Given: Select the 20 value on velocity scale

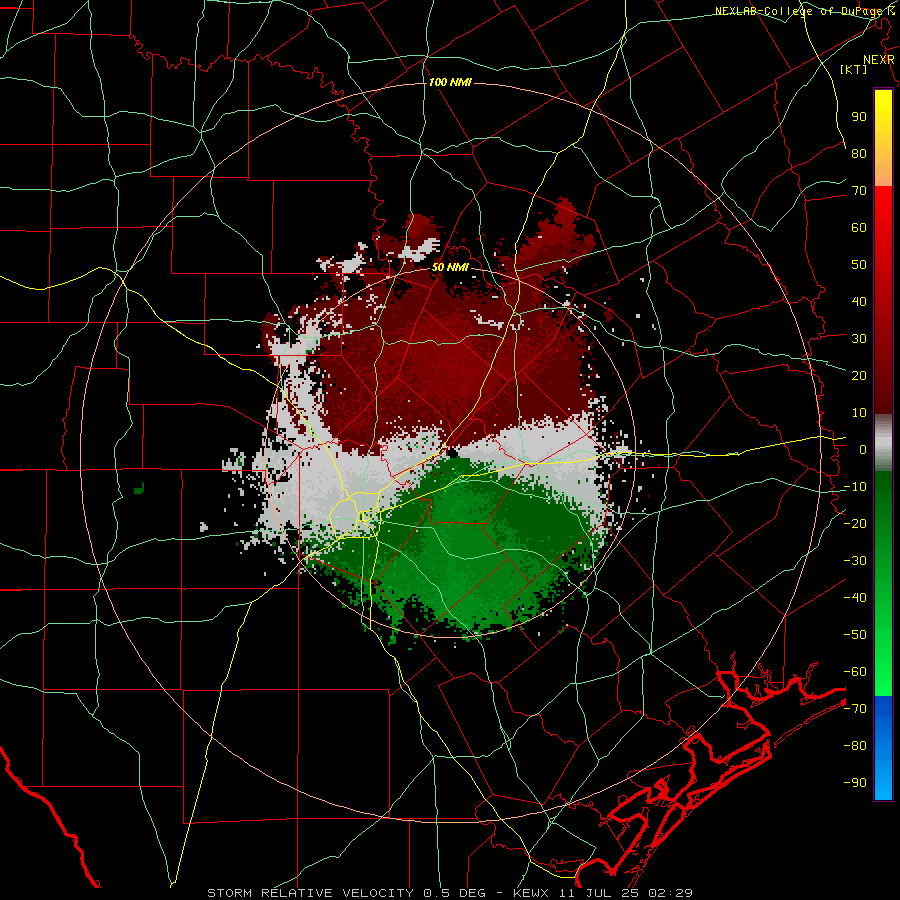Looking at the screenshot, I should coord(859,376).
